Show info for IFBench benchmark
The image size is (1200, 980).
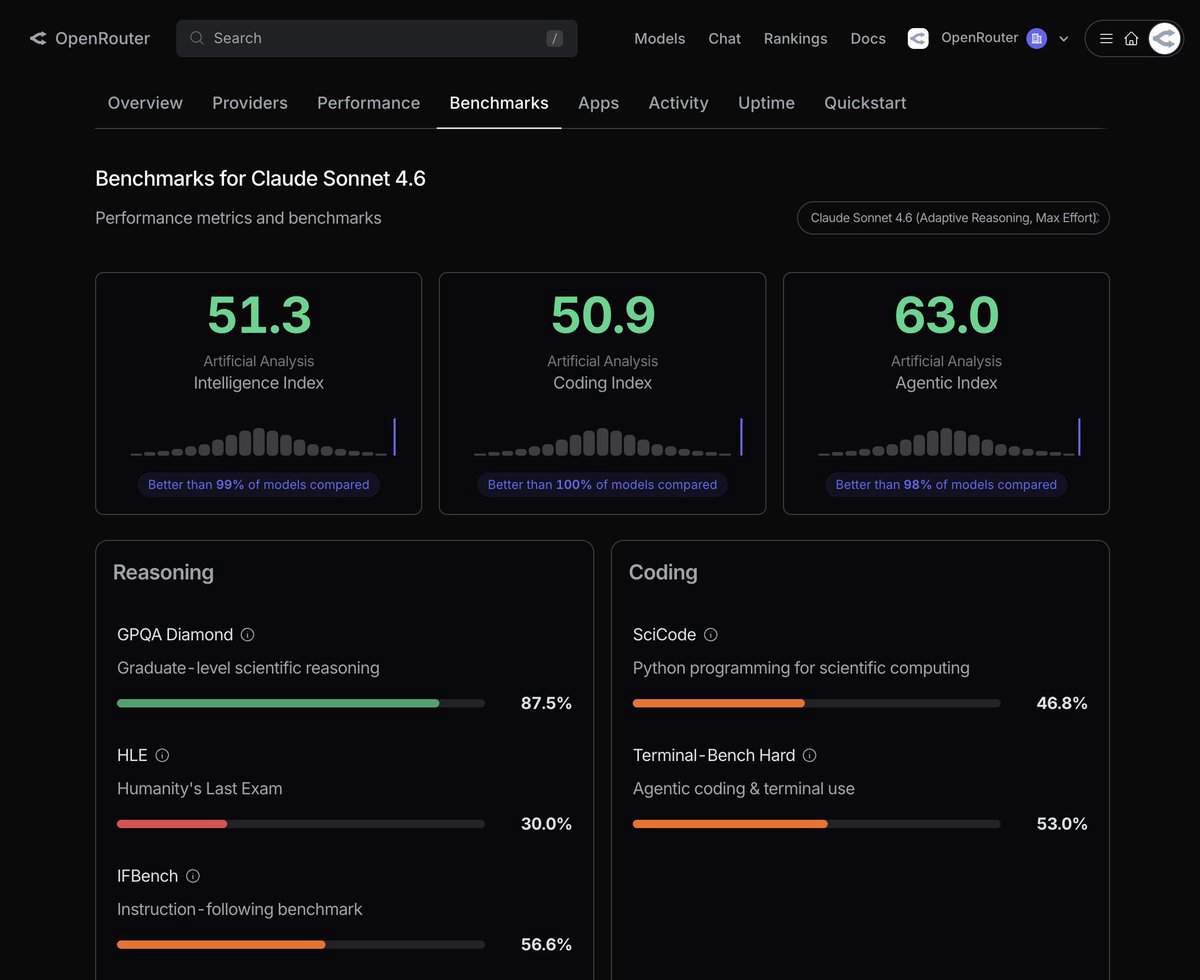(x=193, y=876)
